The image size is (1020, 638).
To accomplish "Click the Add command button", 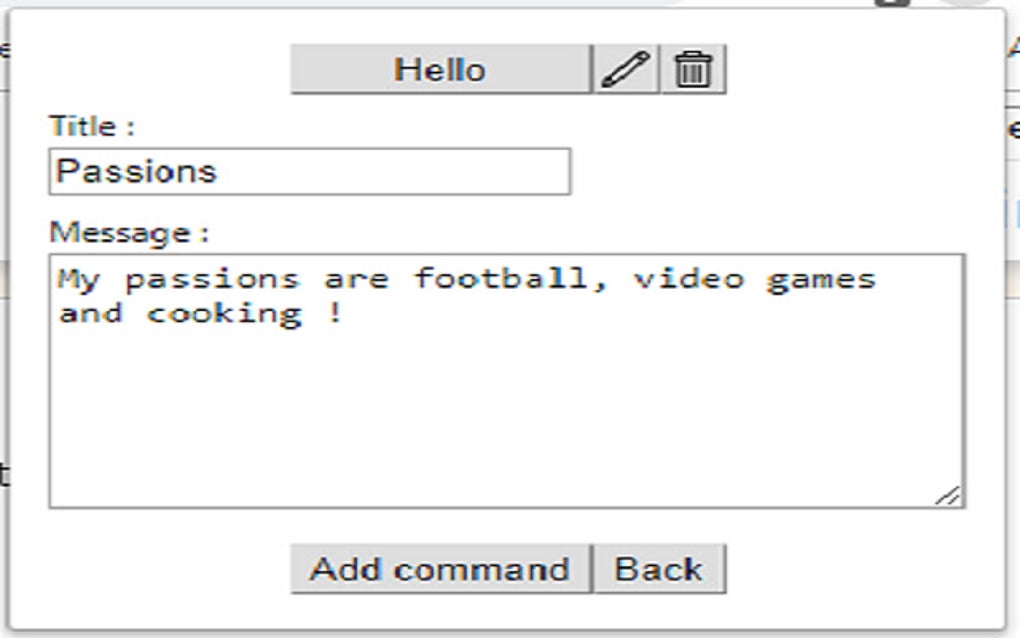I will coord(440,569).
